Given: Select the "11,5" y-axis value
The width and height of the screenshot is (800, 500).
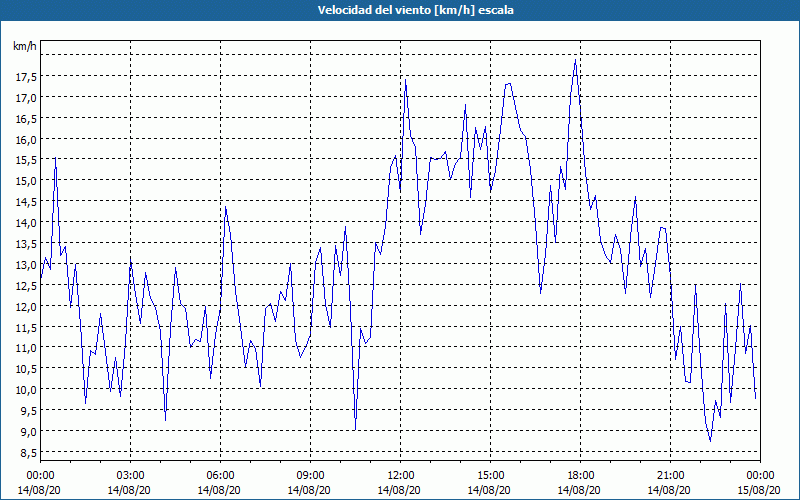Looking at the screenshot, I should point(26,327).
